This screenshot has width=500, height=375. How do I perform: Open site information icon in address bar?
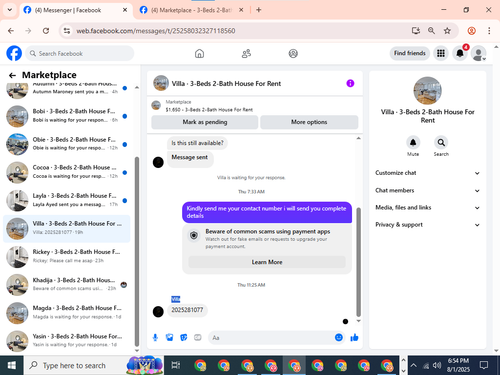[67, 31]
